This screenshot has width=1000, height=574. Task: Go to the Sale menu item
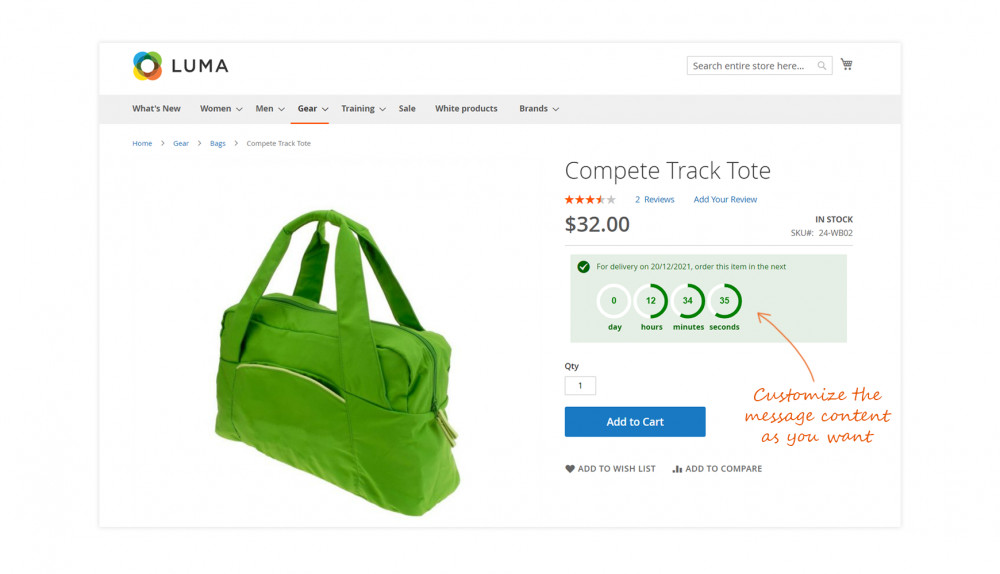pyautogui.click(x=407, y=109)
